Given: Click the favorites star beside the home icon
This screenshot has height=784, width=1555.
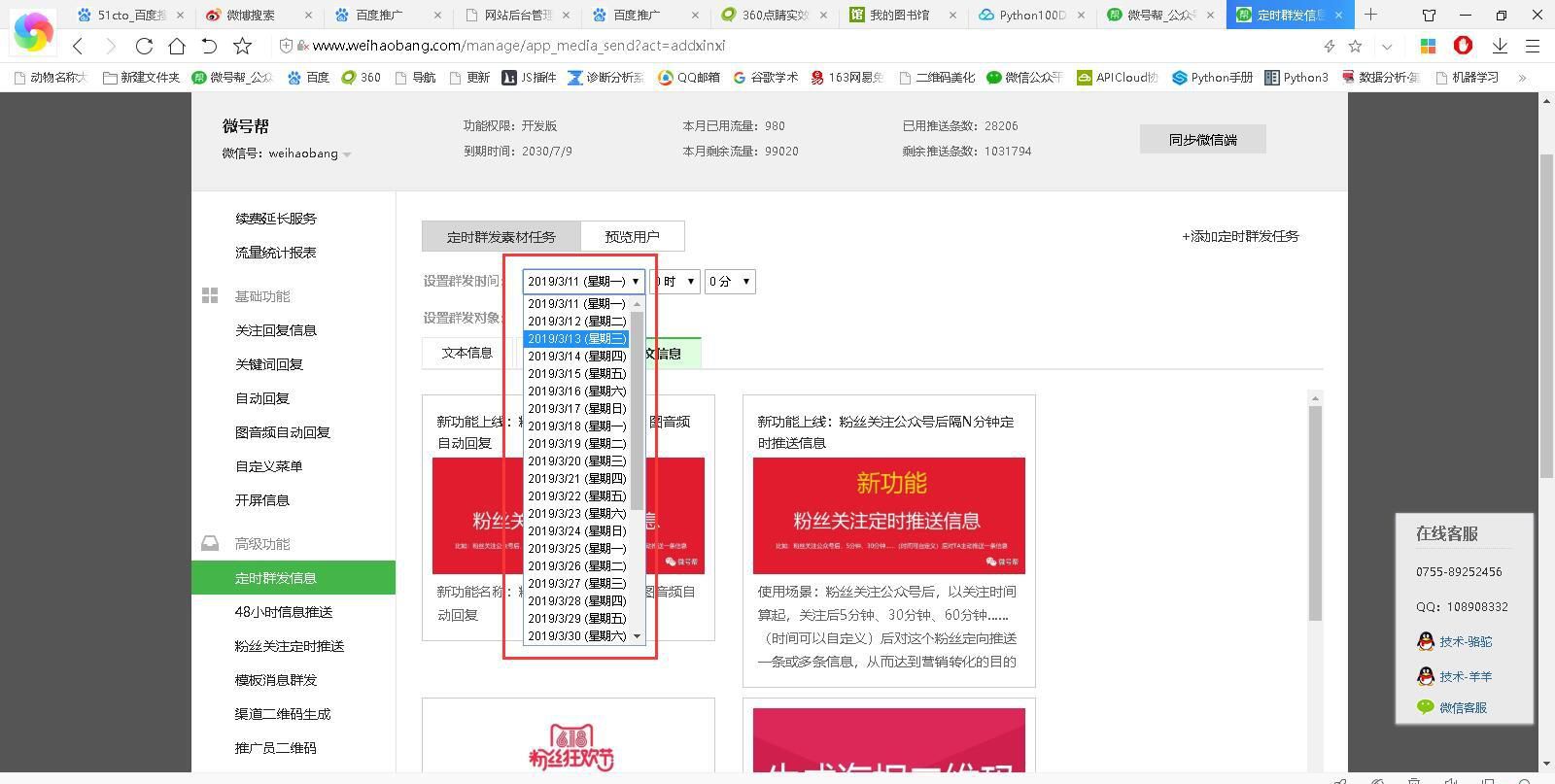Looking at the screenshot, I should (x=243, y=46).
